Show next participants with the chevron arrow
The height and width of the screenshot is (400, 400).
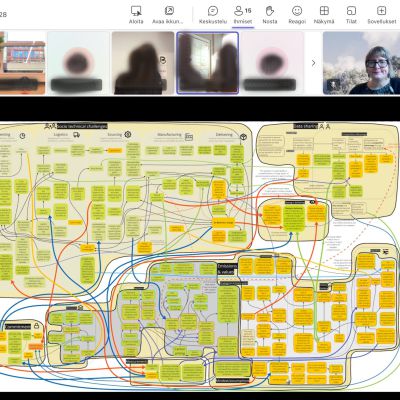point(313,63)
